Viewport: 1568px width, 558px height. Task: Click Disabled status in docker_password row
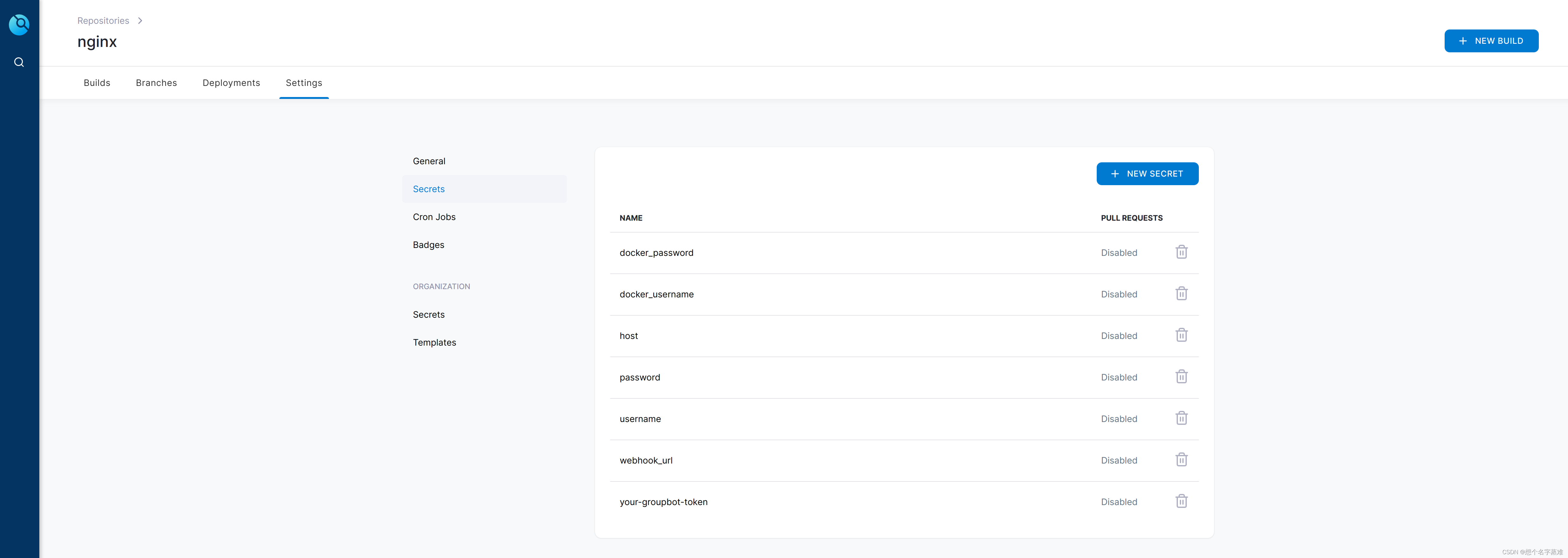[1118, 253]
